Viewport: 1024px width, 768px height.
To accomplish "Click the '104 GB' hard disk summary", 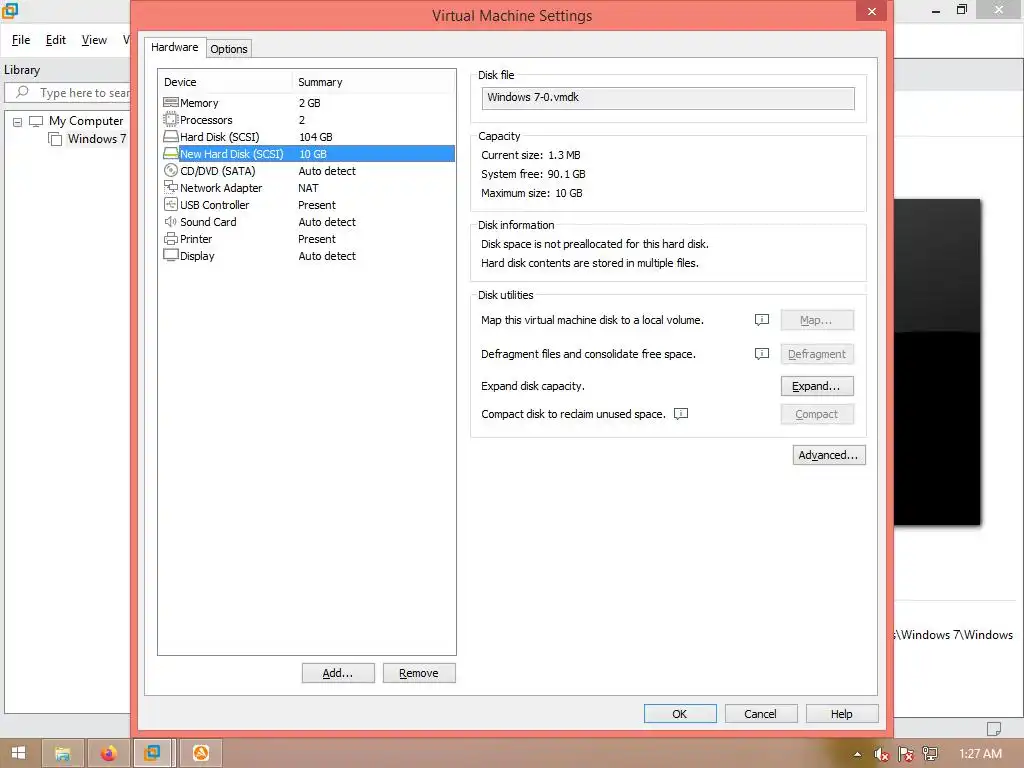I will 315,137.
